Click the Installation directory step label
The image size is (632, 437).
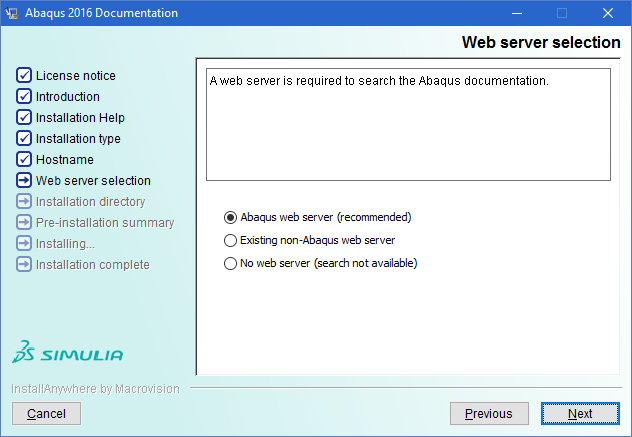click(91, 202)
